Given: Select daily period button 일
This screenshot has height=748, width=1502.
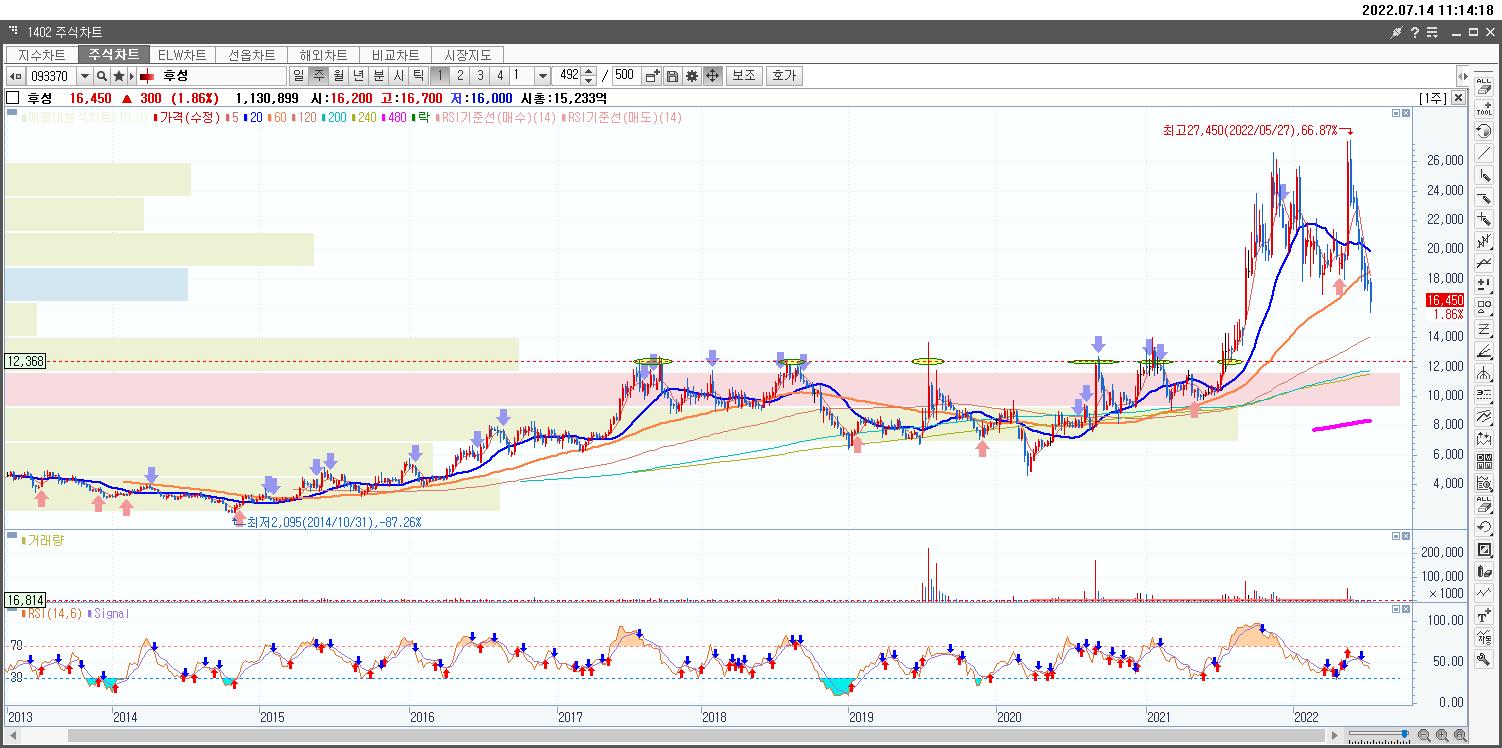Looking at the screenshot, I should pyautogui.click(x=298, y=75).
